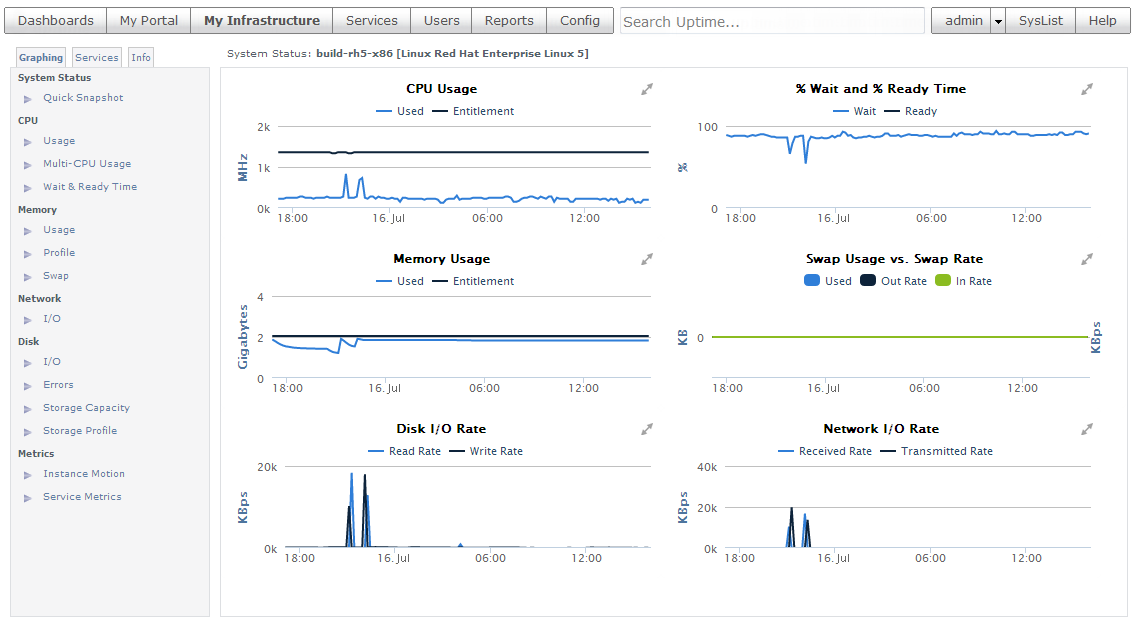The image size is (1134, 627).
Task: Click the arrow icon beside Storage Capacity
Action: pos(27,409)
